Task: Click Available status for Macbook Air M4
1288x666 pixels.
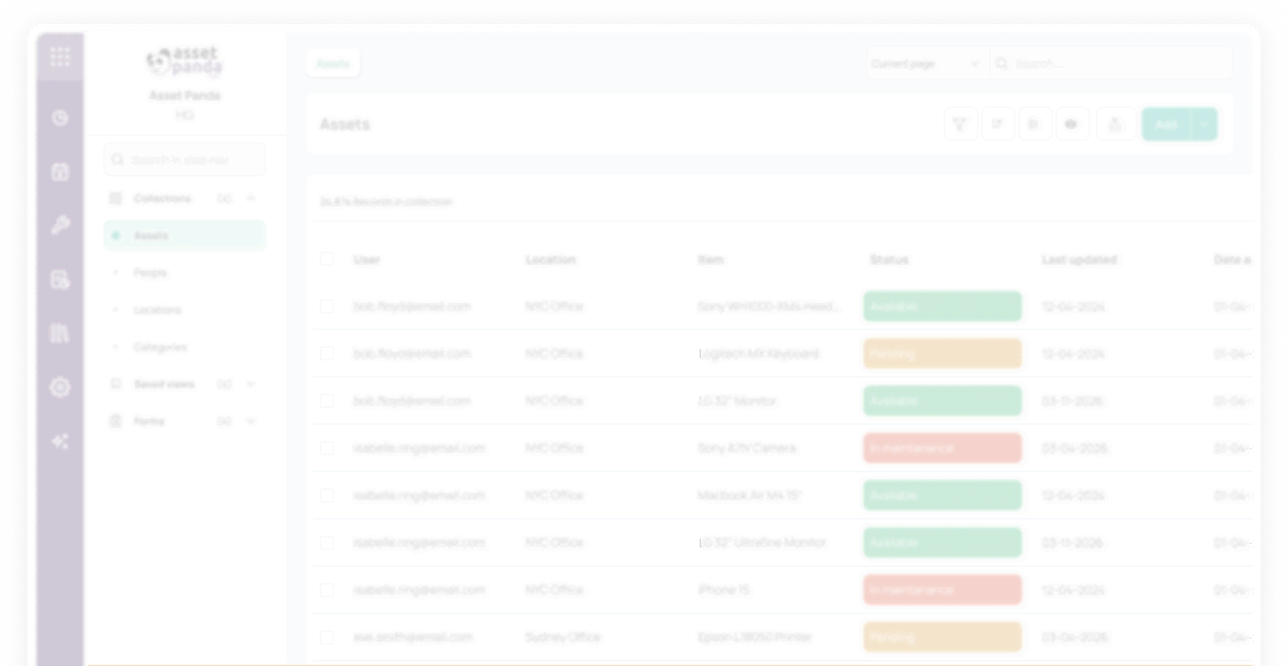Action: coord(942,495)
